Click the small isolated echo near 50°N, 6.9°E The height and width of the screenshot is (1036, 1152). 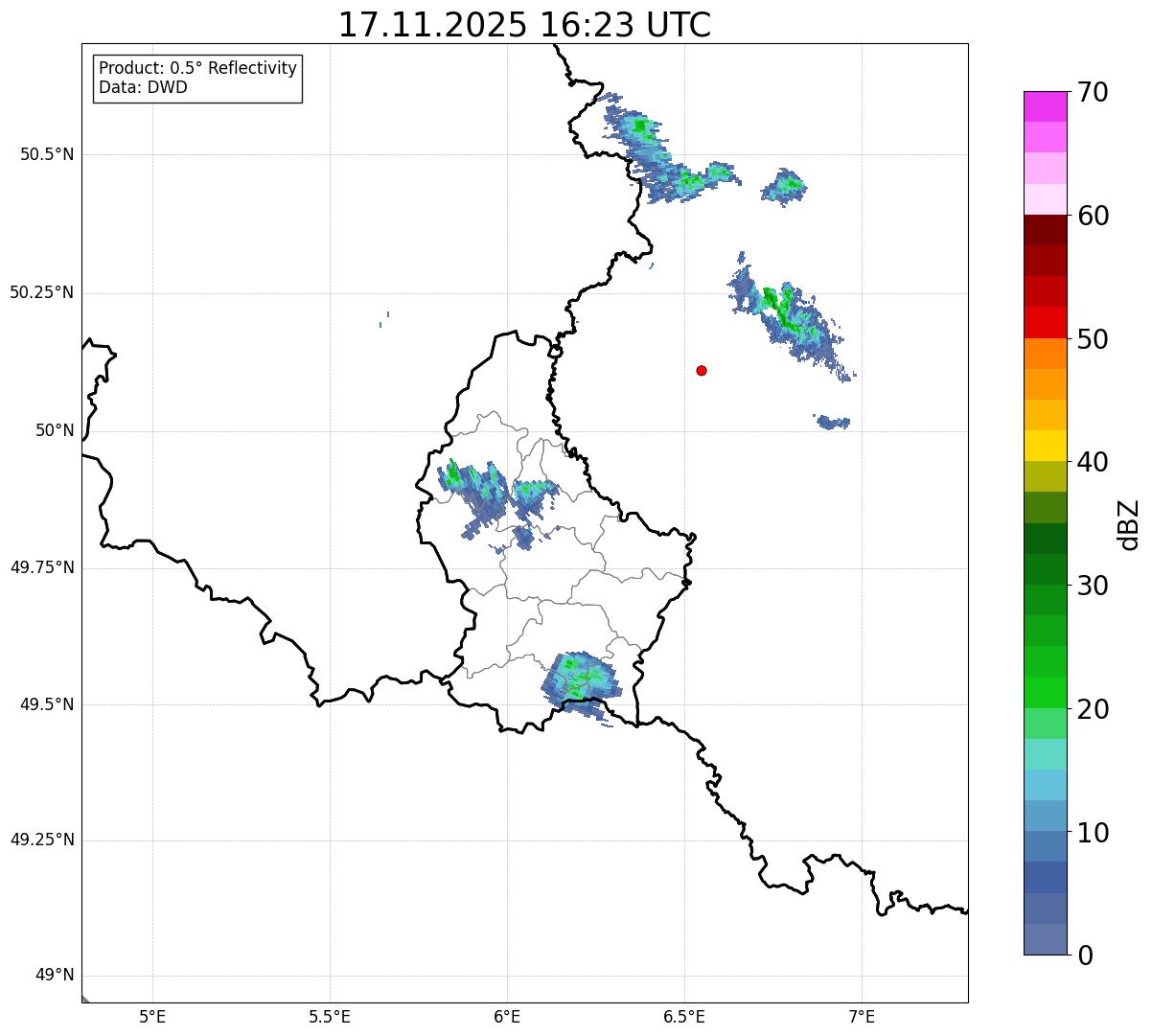[833, 422]
